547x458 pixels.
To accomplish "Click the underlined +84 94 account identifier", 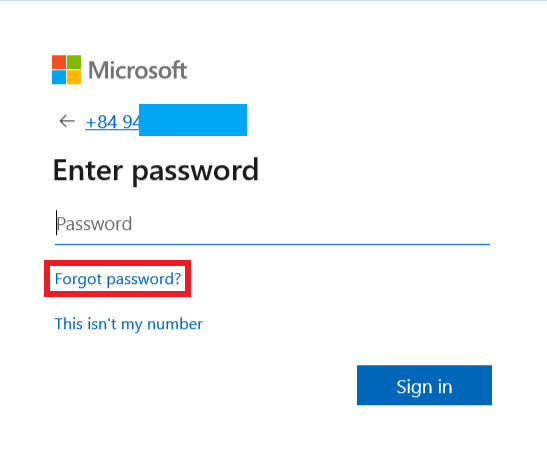I will [112, 122].
